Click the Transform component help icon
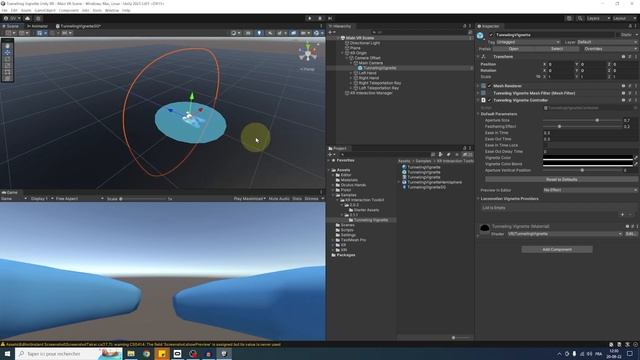640x360 pixels. click(x=623, y=57)
